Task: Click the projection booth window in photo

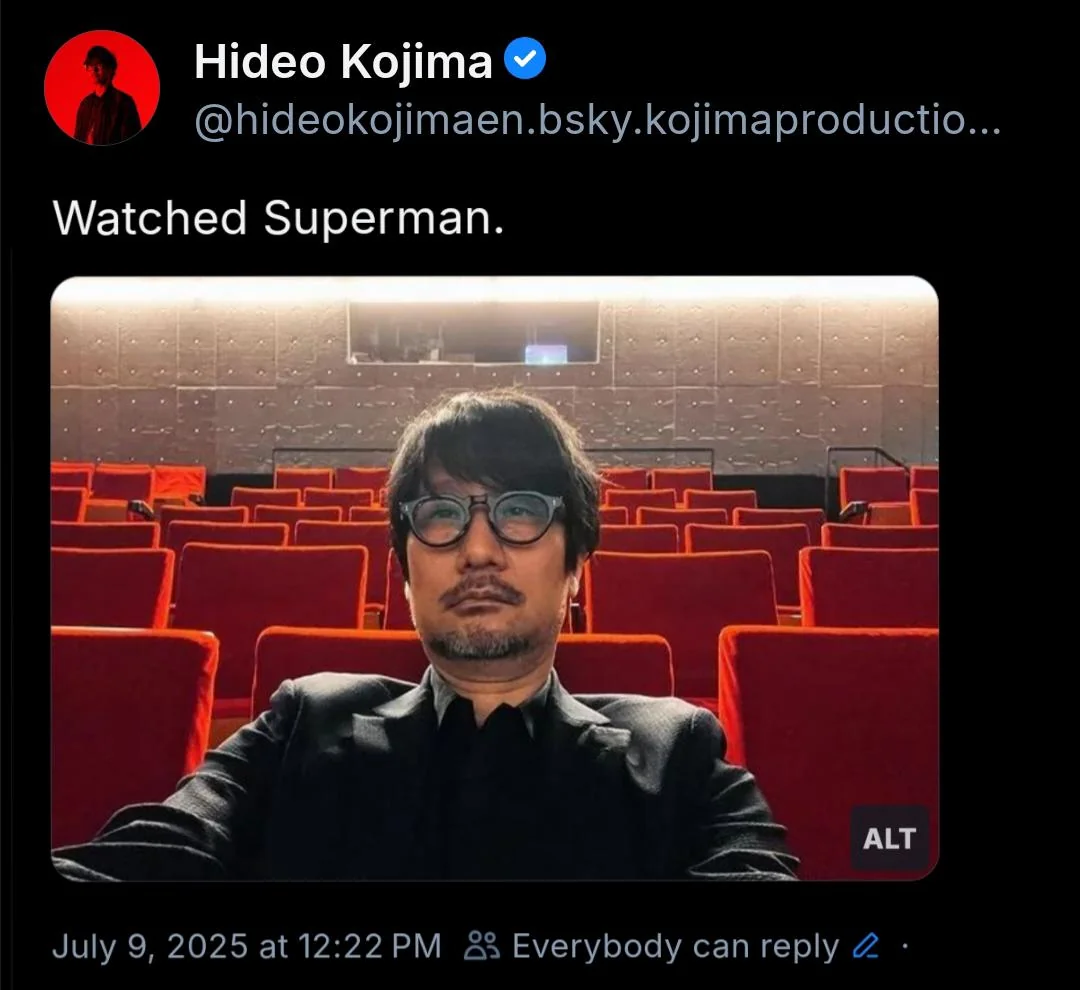Action: (473, 333)
